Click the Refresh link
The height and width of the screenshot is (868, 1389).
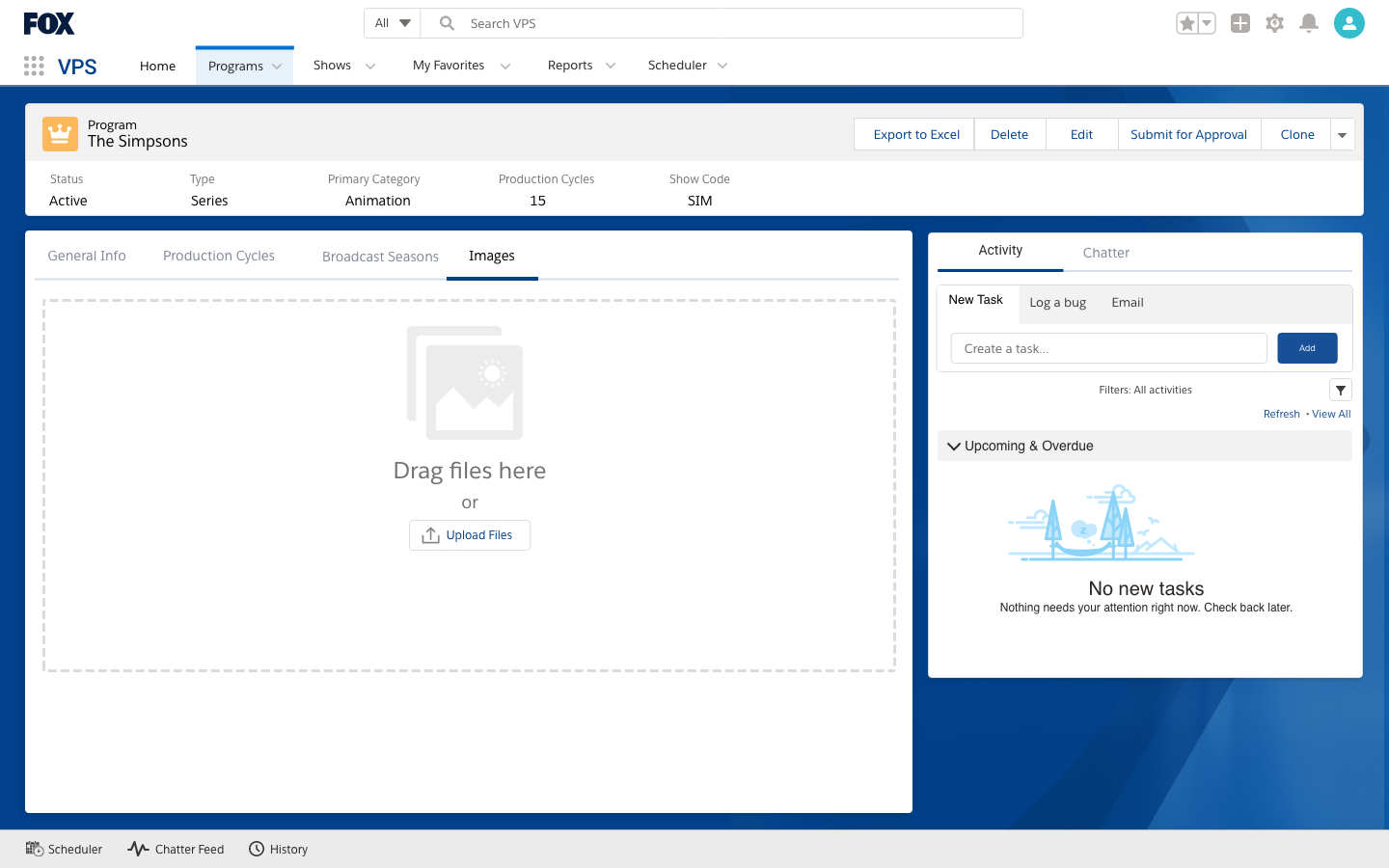pos(1282,414)
